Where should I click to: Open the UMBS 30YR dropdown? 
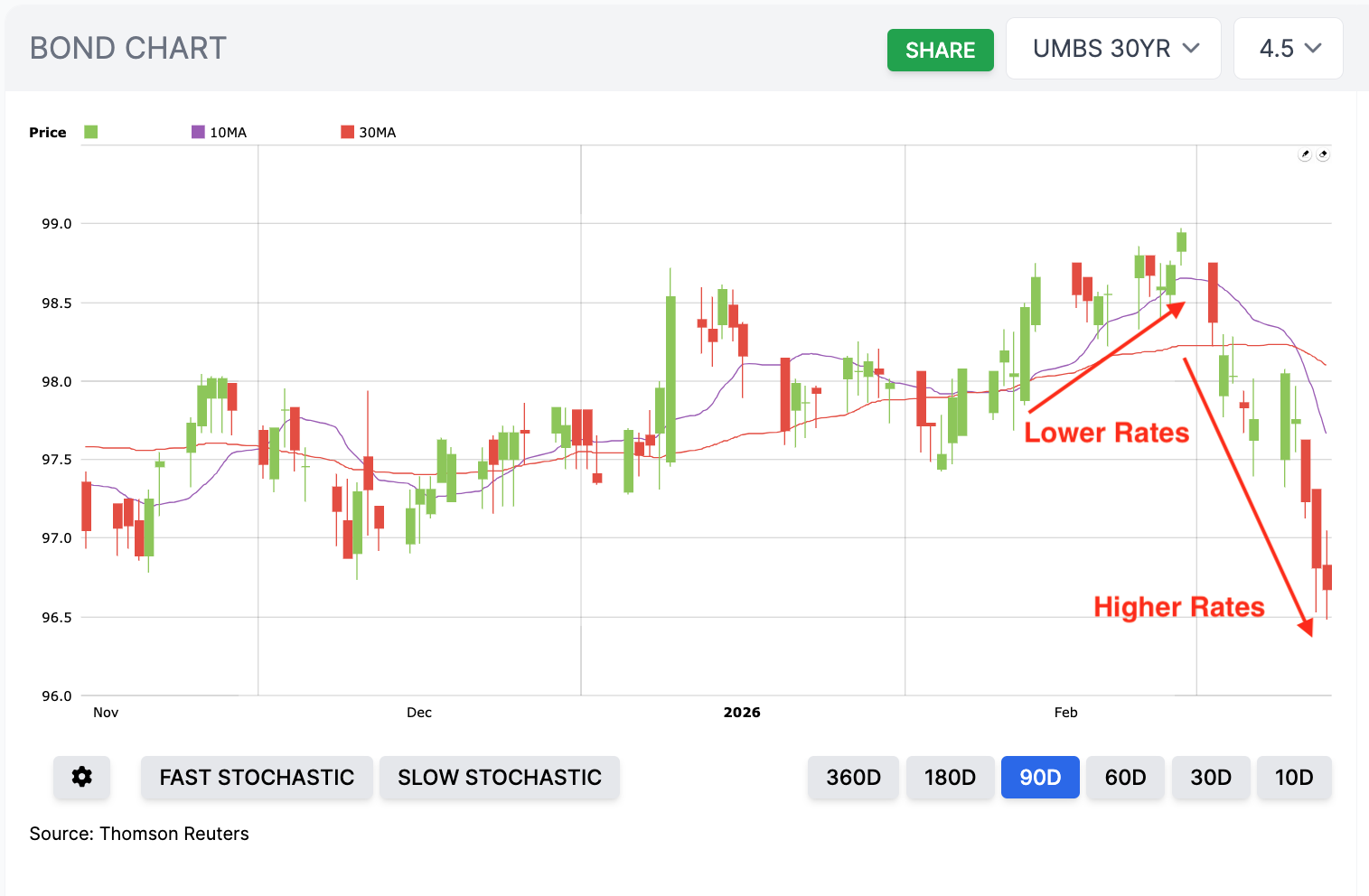1113,49
